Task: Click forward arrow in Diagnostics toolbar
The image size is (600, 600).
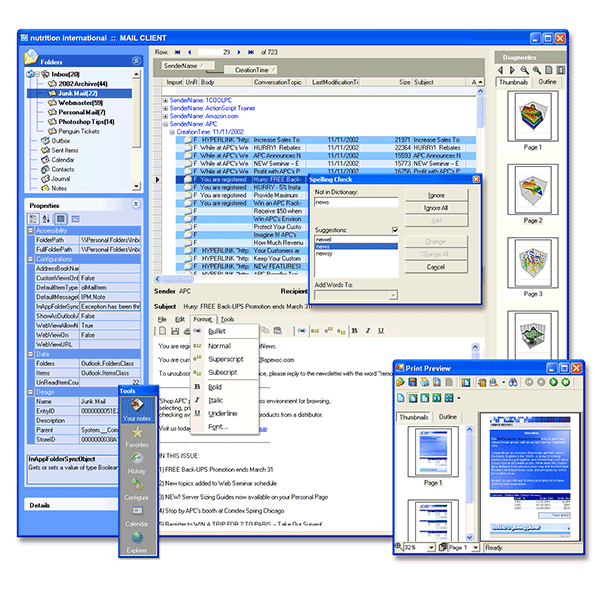Action: [512, 70]
